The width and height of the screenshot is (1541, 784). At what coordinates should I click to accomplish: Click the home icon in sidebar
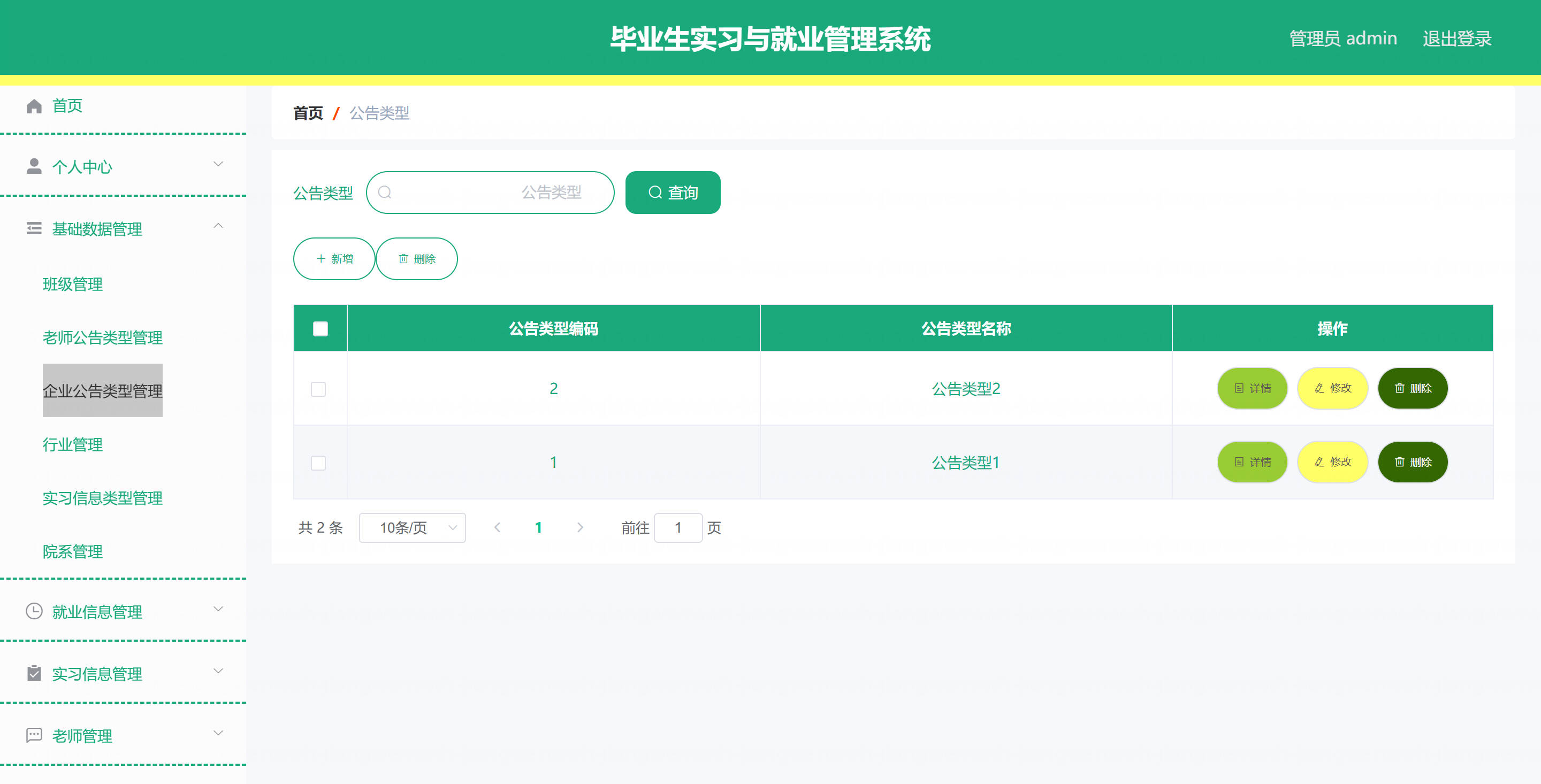(x=34, y=106)
